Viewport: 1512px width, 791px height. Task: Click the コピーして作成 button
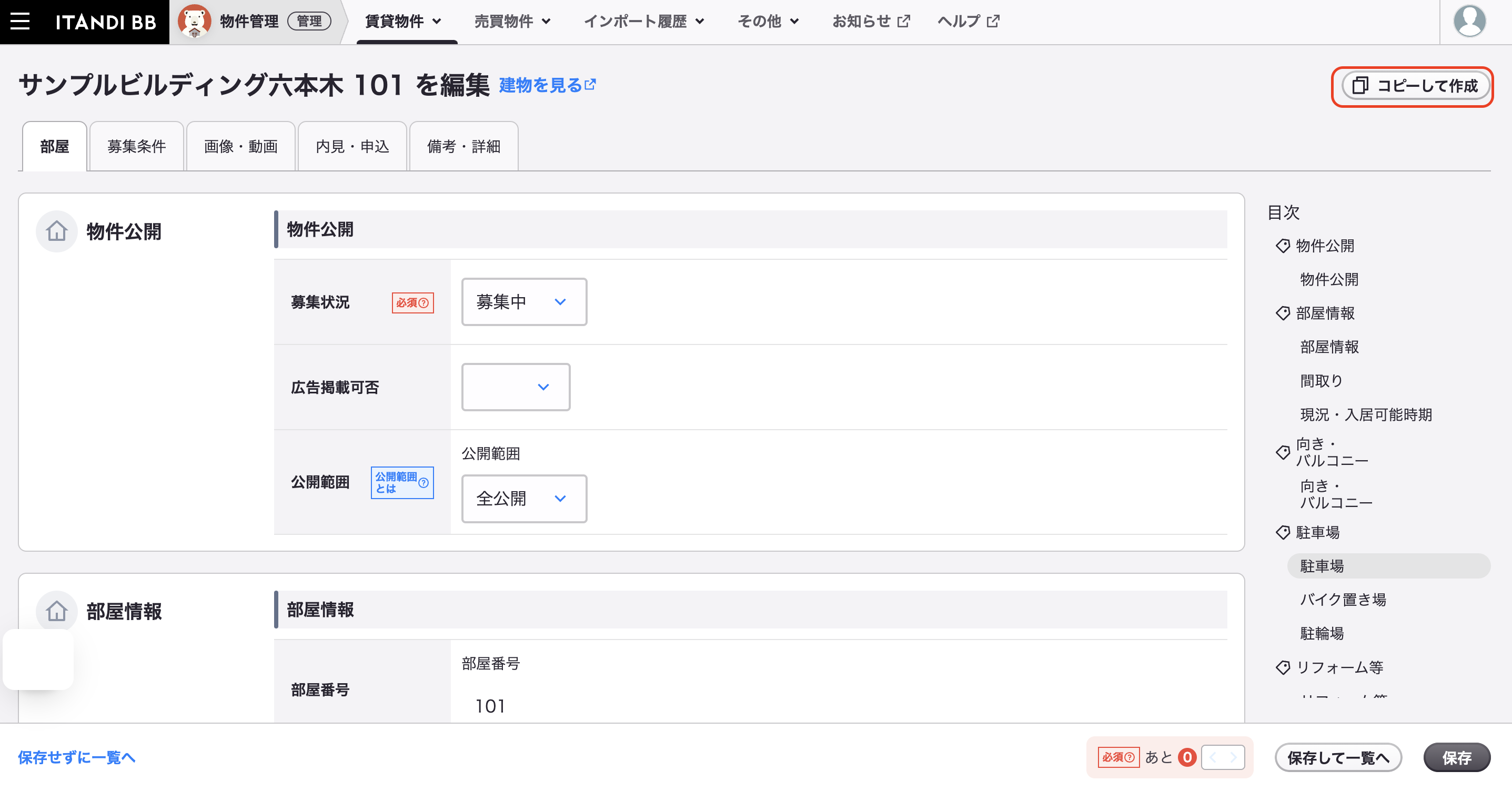(x=1415, y=86)
